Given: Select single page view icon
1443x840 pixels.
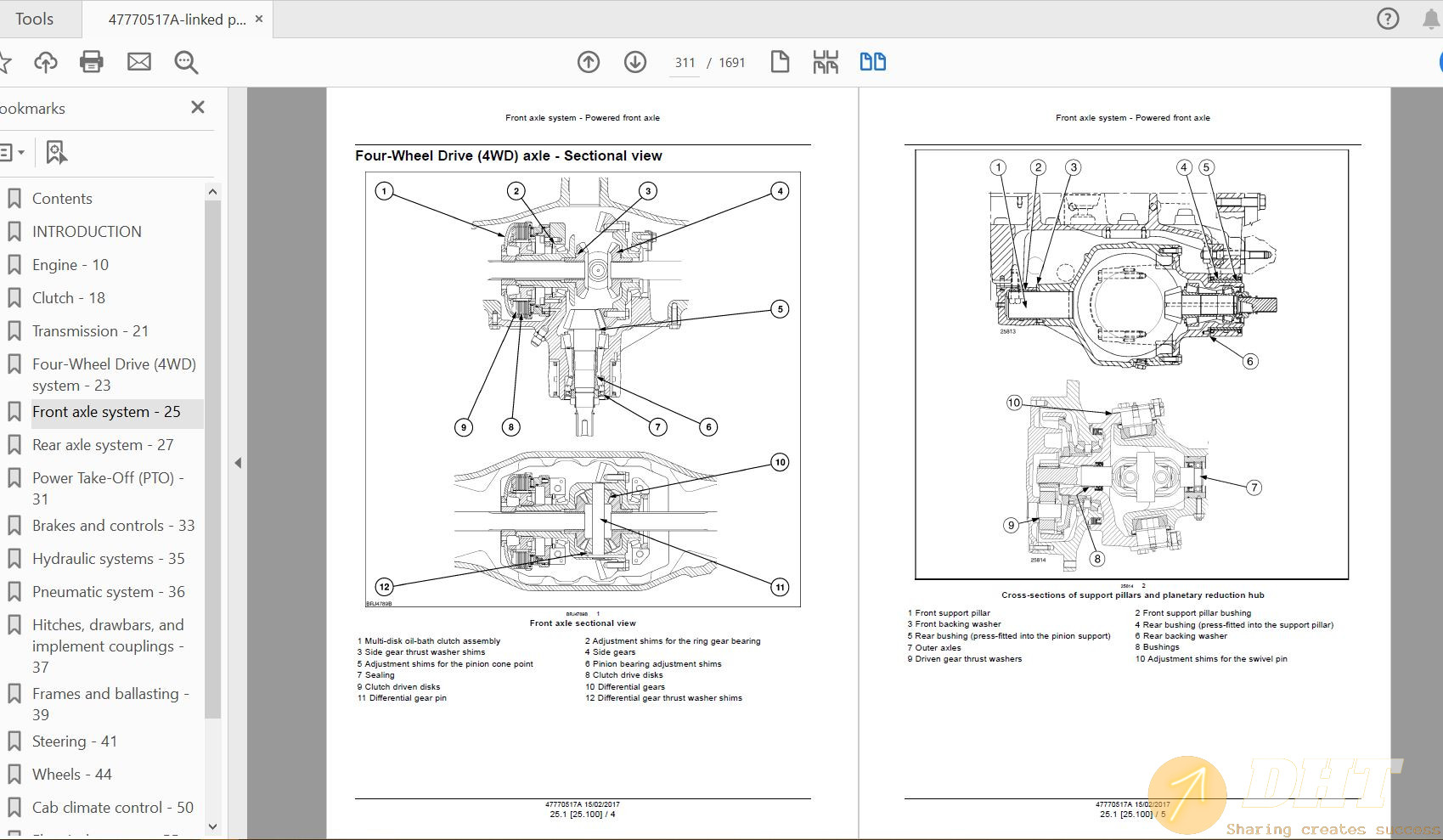Looking at the screenshot, I should (780, 62).
